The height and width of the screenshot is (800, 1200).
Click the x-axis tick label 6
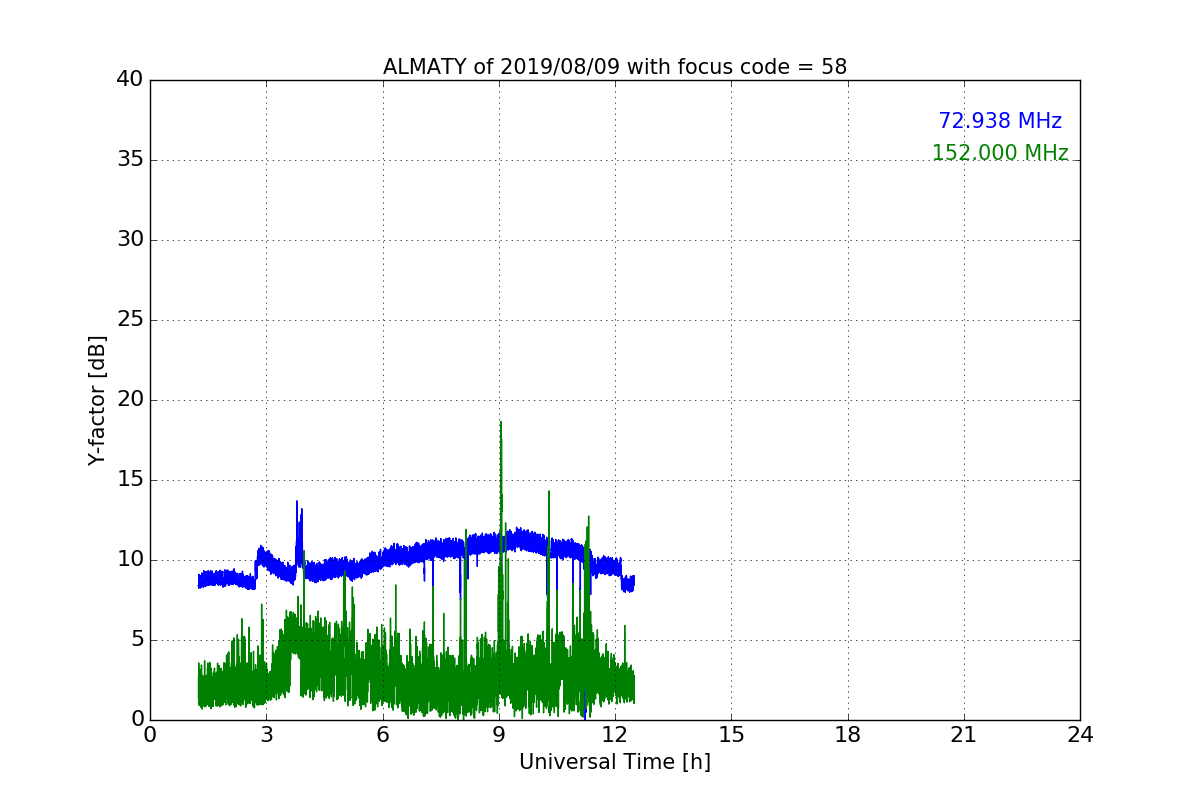(x=383, y=735)
